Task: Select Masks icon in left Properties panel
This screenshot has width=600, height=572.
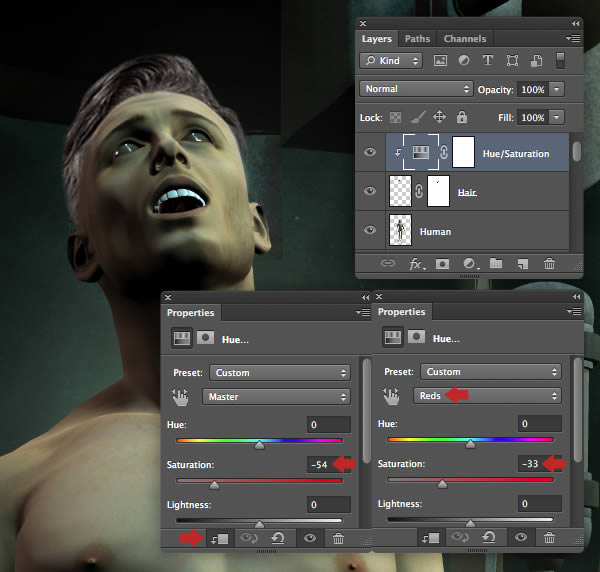Action: (205, 338)
